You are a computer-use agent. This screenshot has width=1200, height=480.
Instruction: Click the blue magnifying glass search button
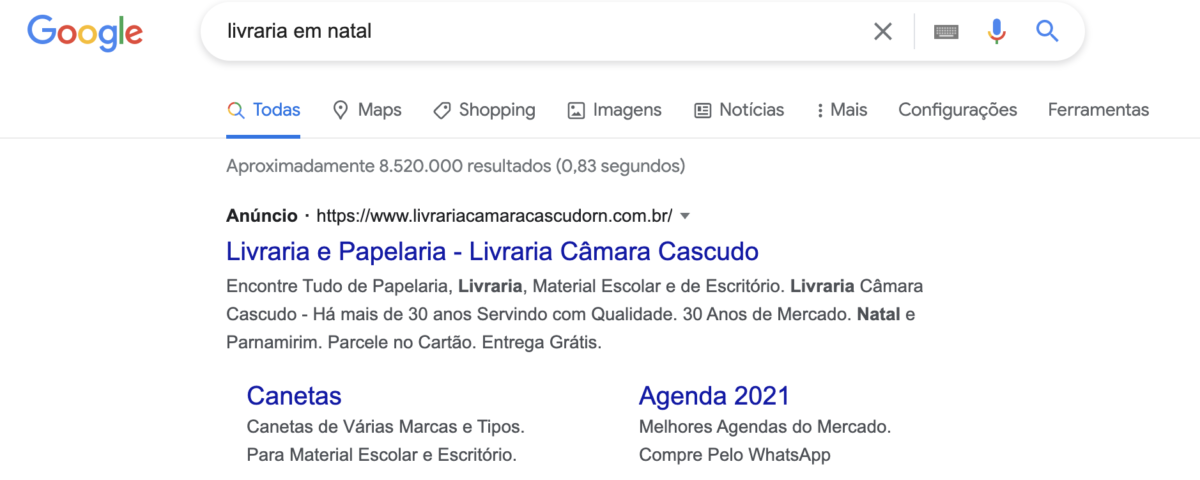pos(1047,31)
